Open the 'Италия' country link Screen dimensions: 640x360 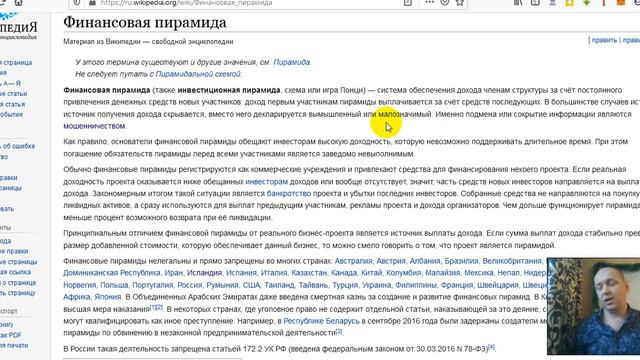273,273
